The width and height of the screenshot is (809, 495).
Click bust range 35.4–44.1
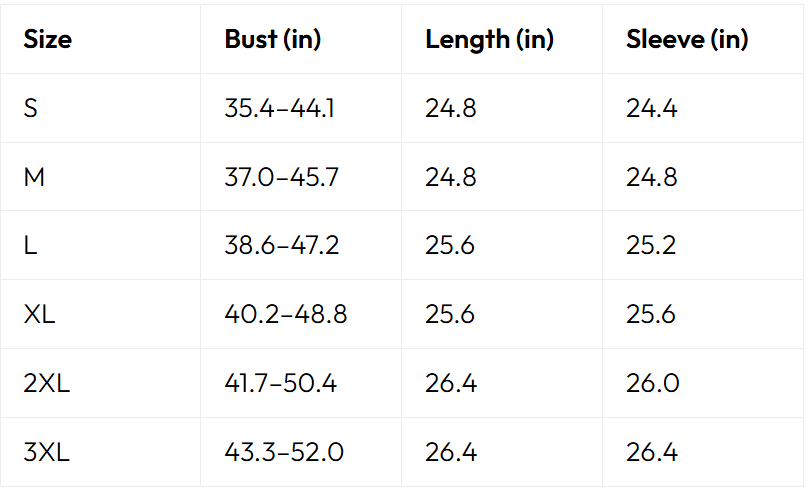point(280,108)
